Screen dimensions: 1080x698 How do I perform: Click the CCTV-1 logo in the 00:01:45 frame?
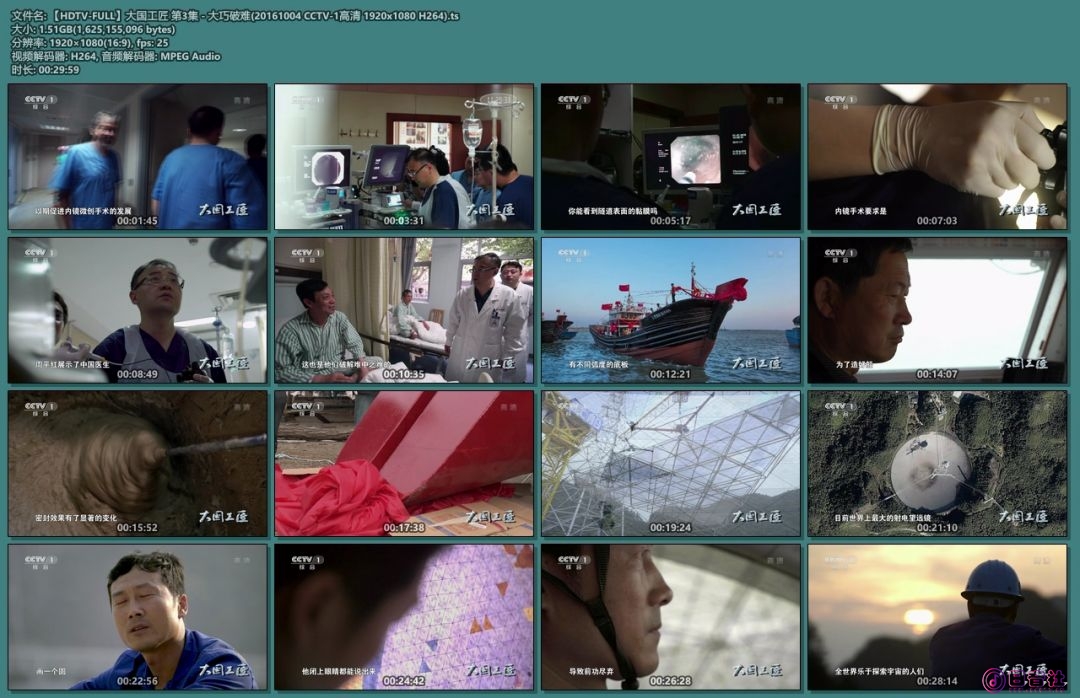coord(41,101)
